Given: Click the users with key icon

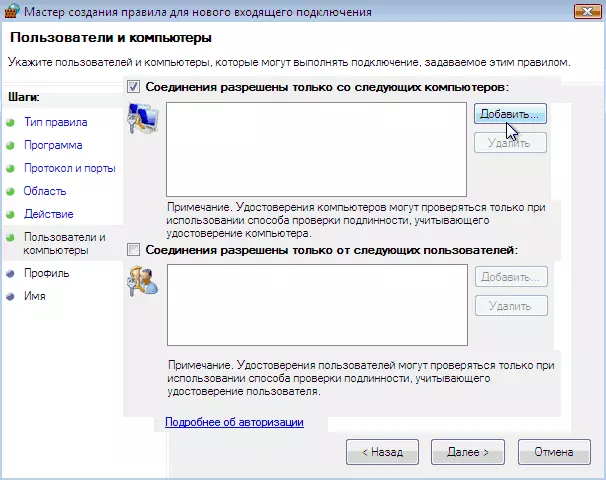Looking at the screenshot, I should coord(142,281).
